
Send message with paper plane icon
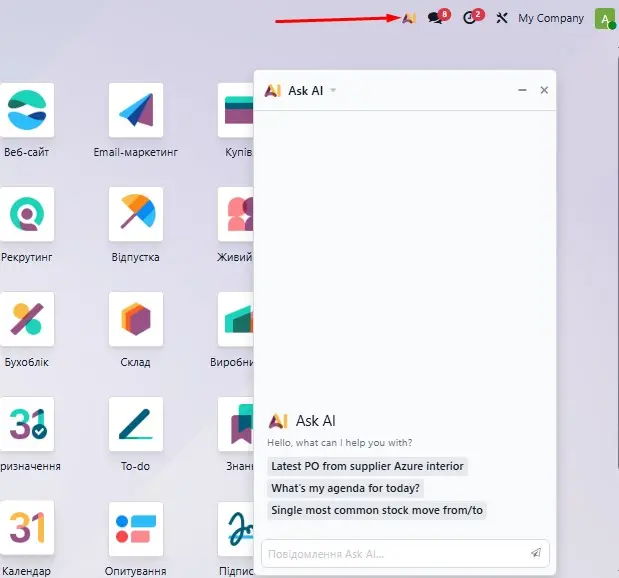(x=536, y=553)
